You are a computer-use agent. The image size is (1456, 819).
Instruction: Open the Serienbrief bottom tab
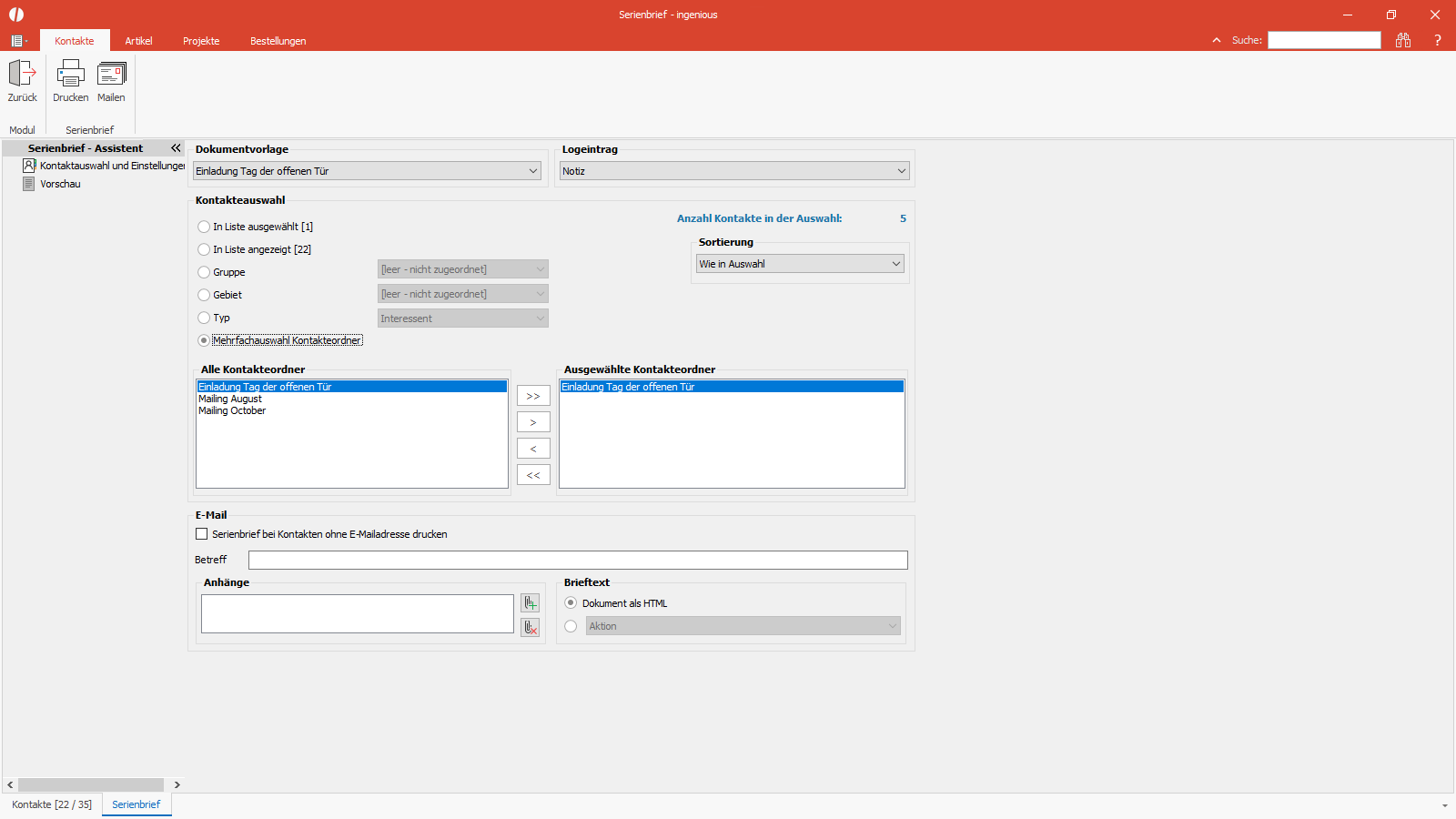click(136, 804)
